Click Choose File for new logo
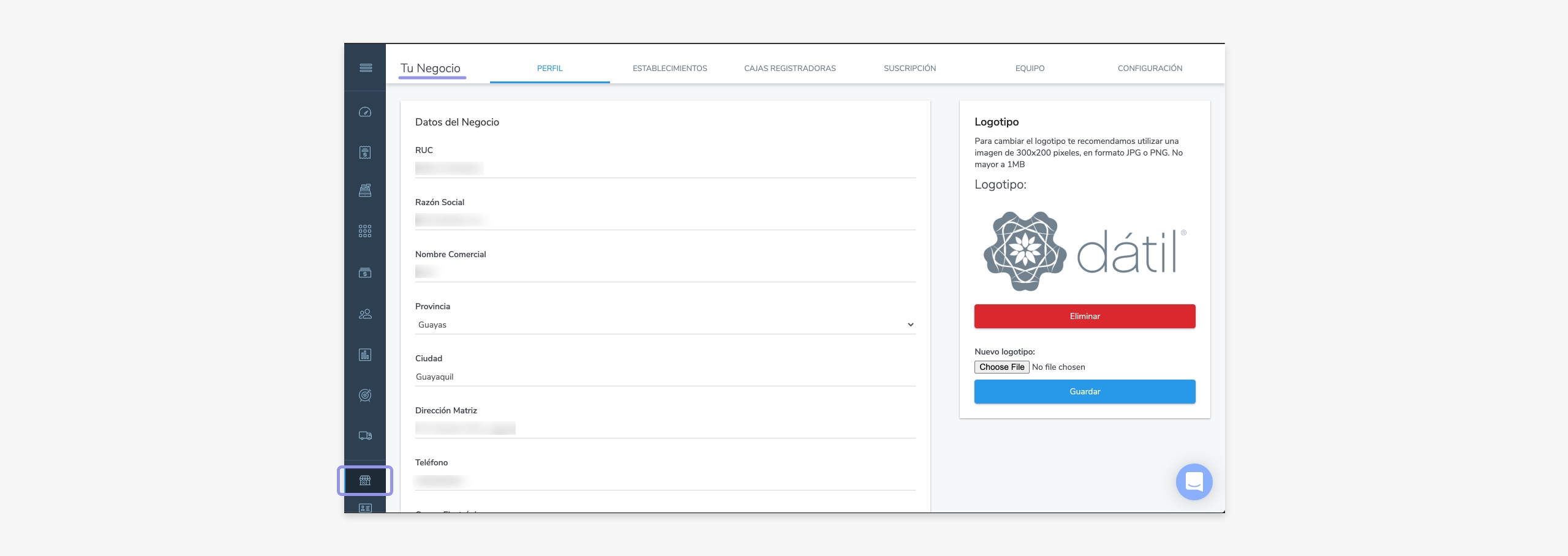 click(x=1001, y=367)
